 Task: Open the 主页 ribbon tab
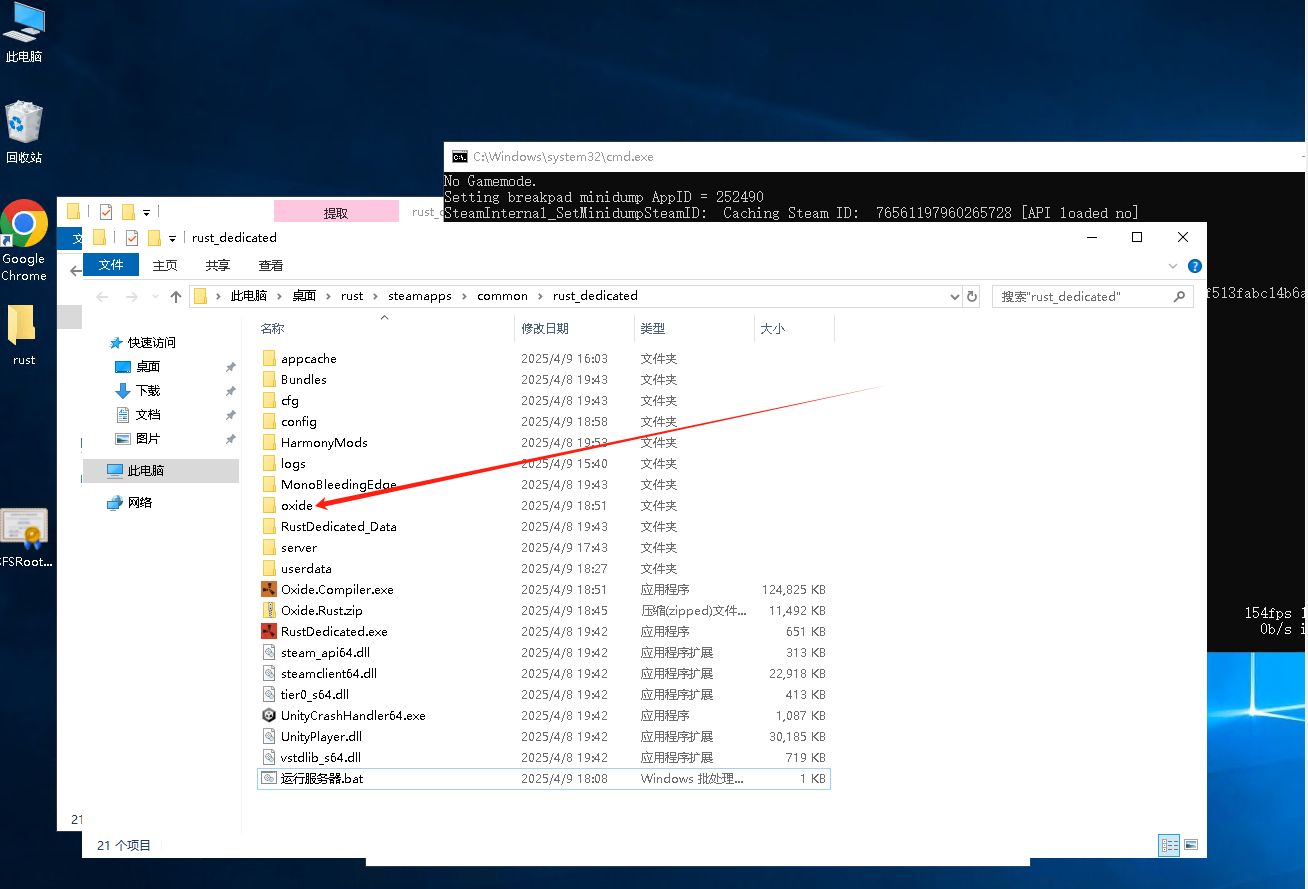click(x=165, y=265)
